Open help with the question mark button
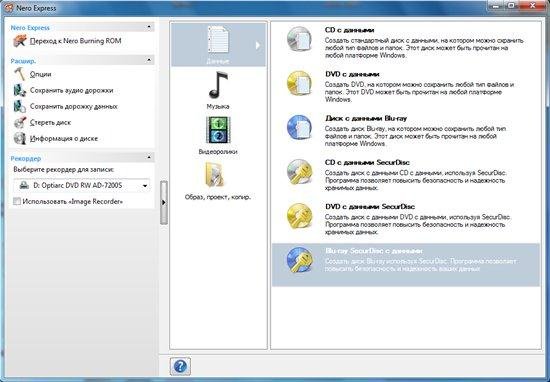 pos(180,366)
